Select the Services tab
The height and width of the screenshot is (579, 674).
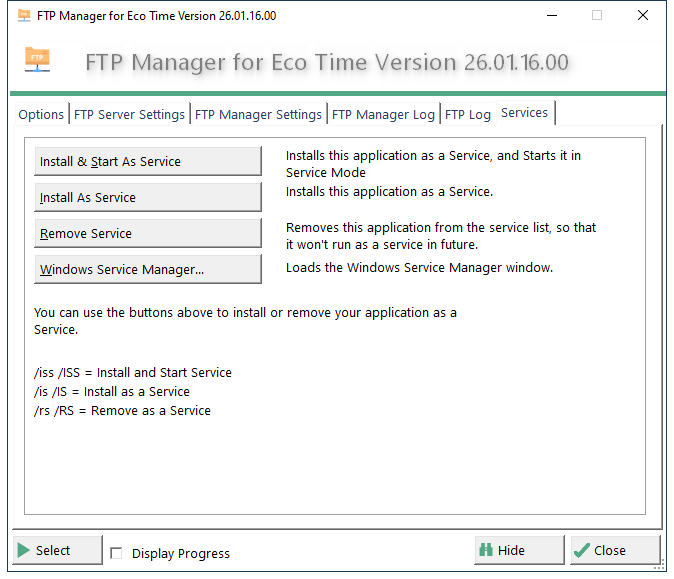coord(524,113)
